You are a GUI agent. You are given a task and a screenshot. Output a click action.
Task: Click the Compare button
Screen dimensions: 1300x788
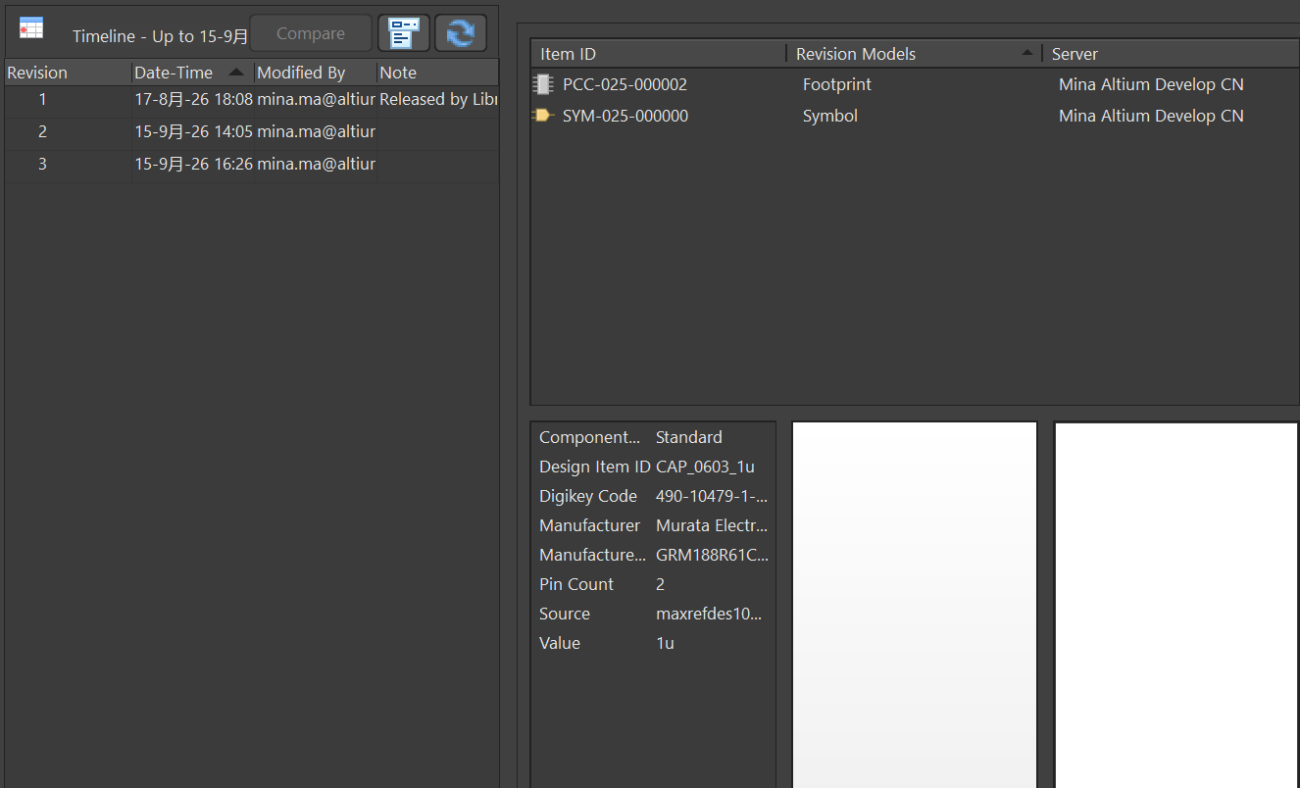(311, 33)
